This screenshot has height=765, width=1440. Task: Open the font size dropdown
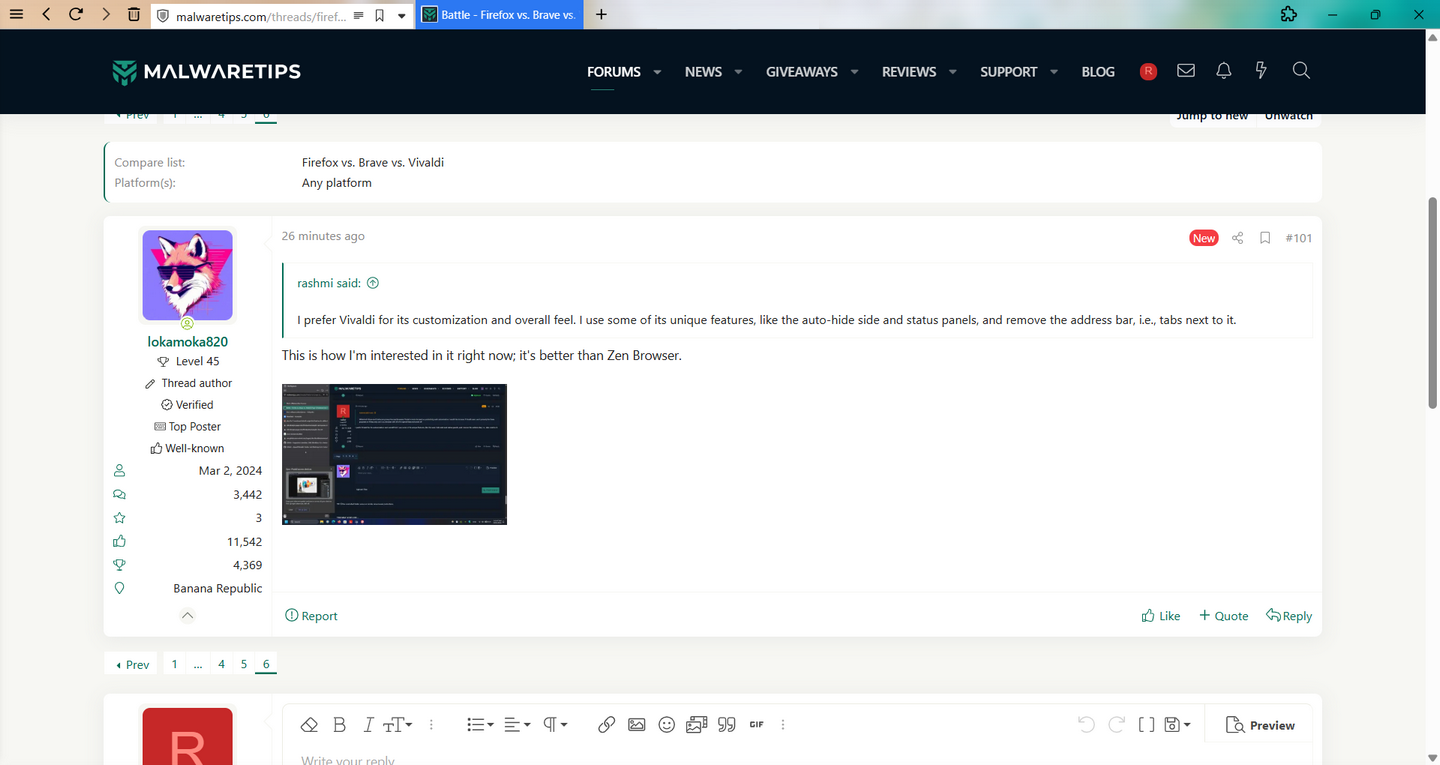(x=398, y=725)
